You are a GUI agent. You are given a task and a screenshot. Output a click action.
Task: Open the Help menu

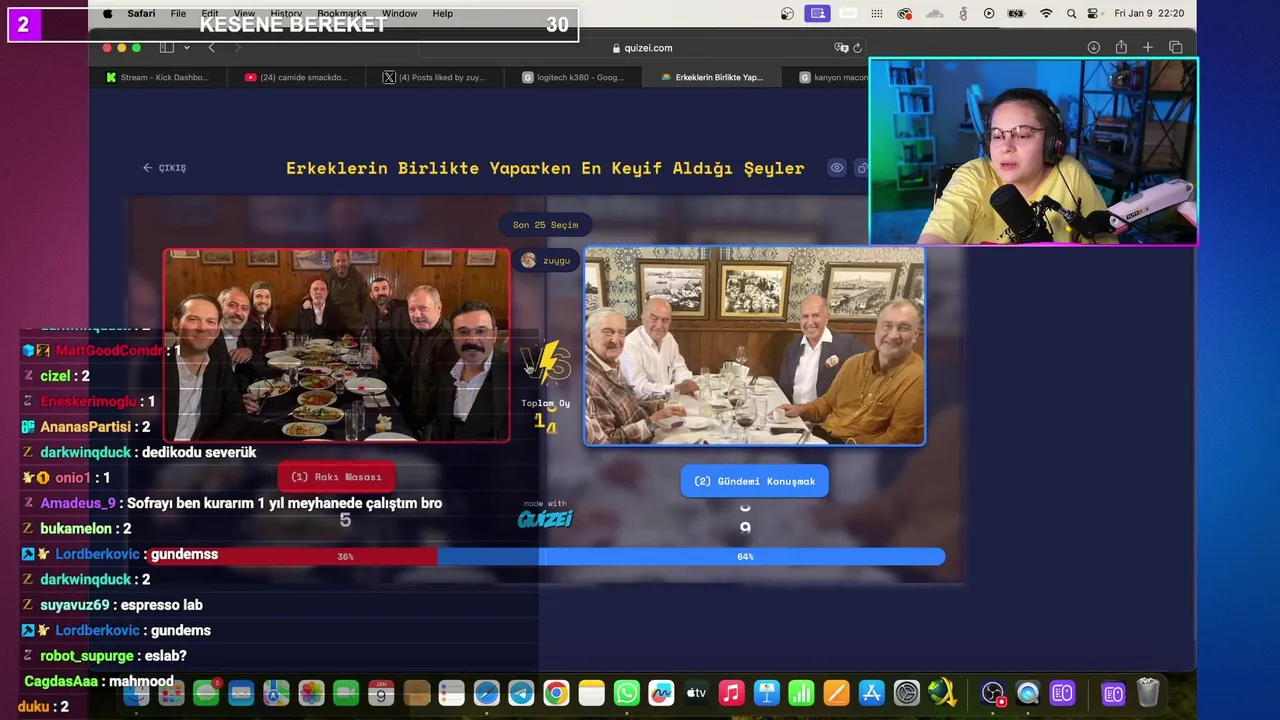(442, 14)
